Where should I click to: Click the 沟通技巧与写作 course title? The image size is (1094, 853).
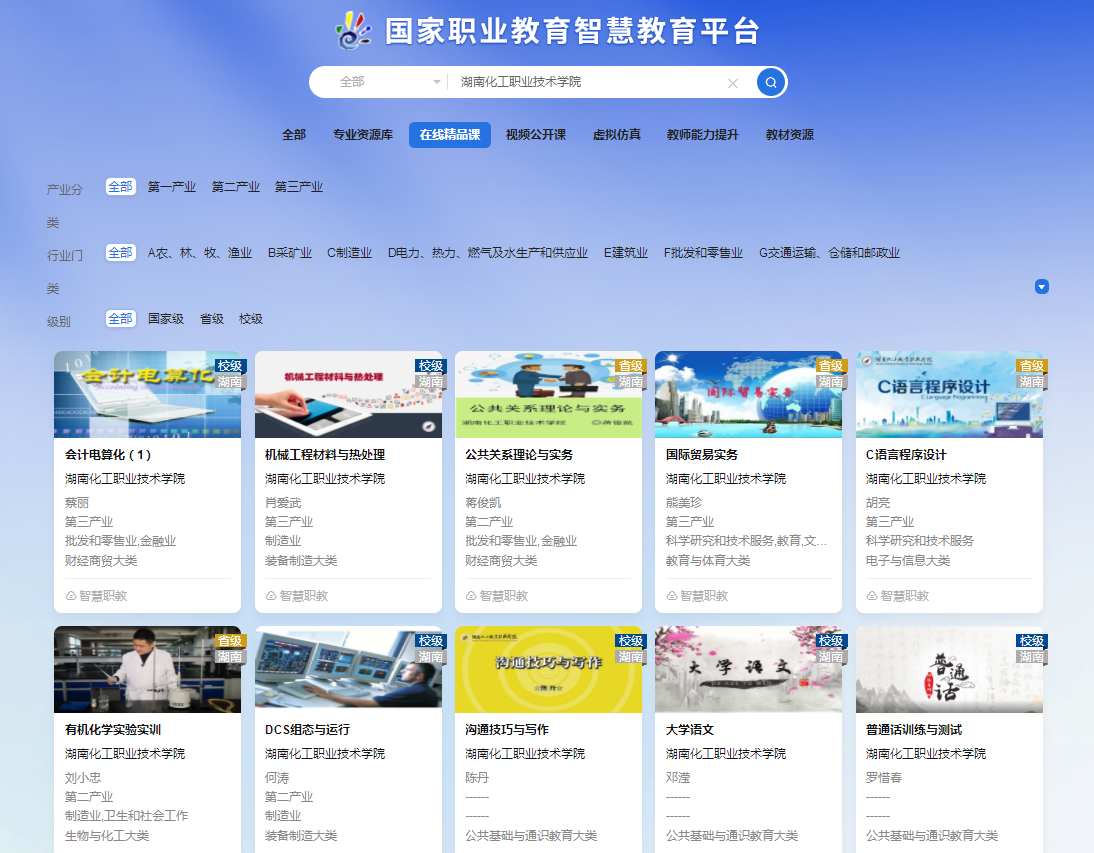[507, 730]
